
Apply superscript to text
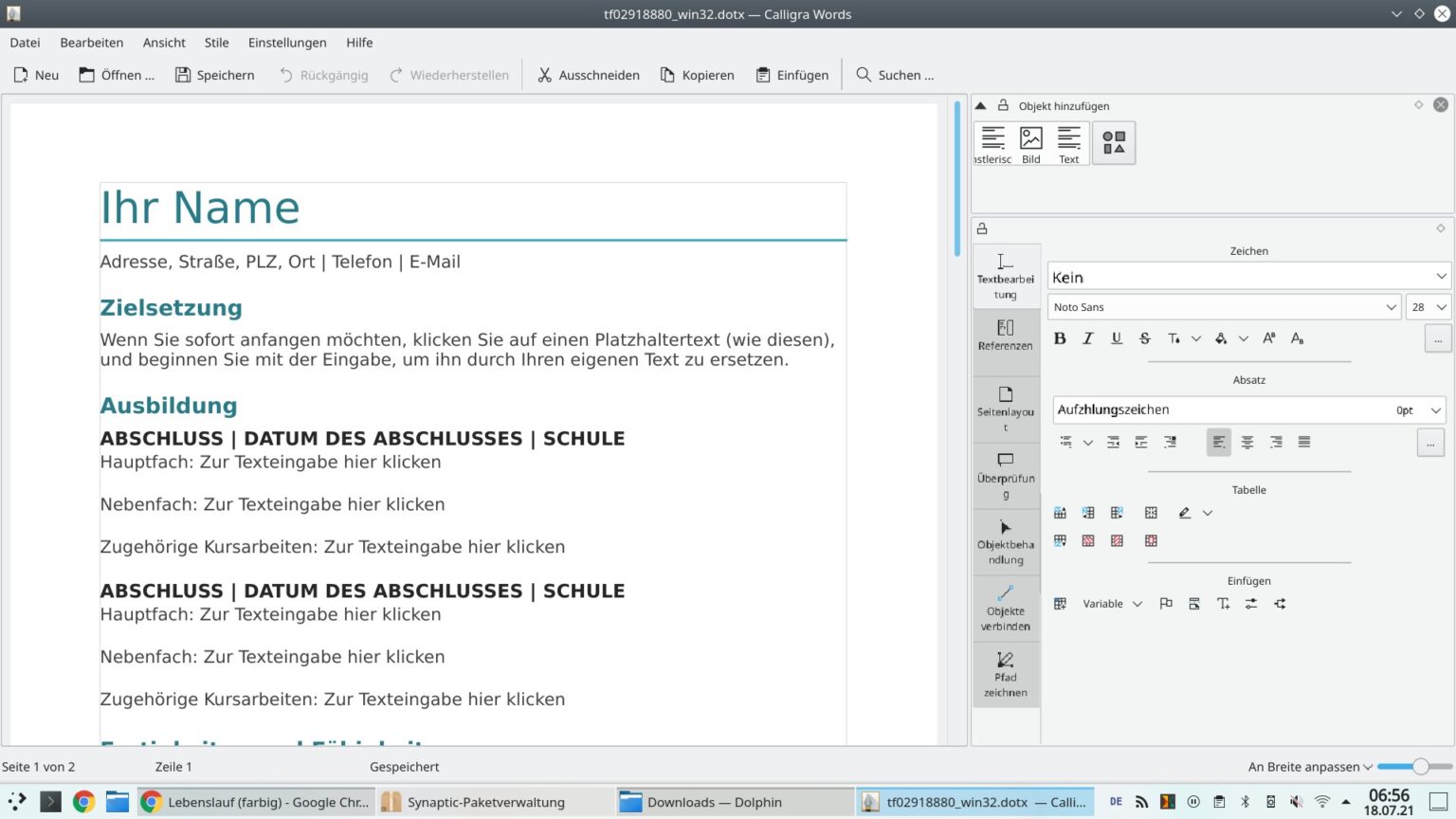coord(1268,337)
